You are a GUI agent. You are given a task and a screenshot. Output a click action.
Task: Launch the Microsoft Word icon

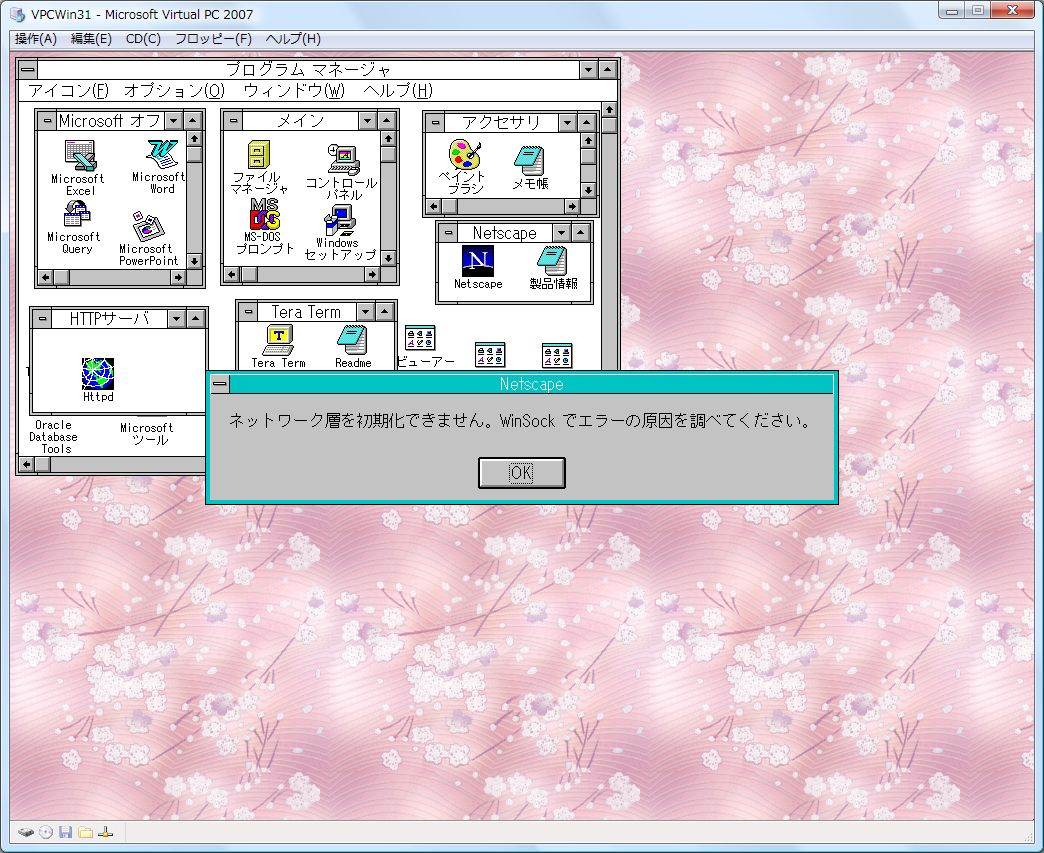162,154
